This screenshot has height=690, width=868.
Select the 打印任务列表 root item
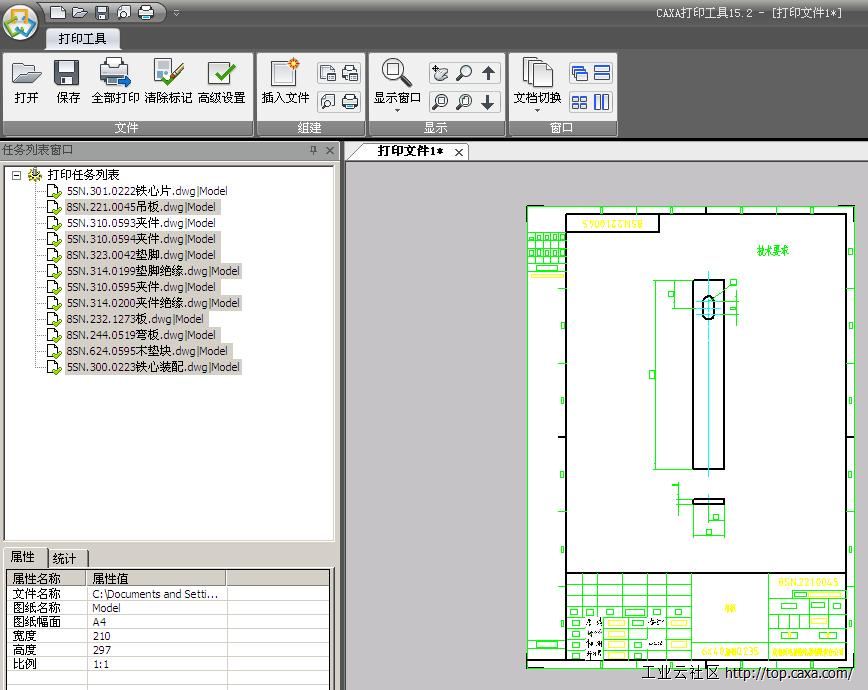coord(83,175)
